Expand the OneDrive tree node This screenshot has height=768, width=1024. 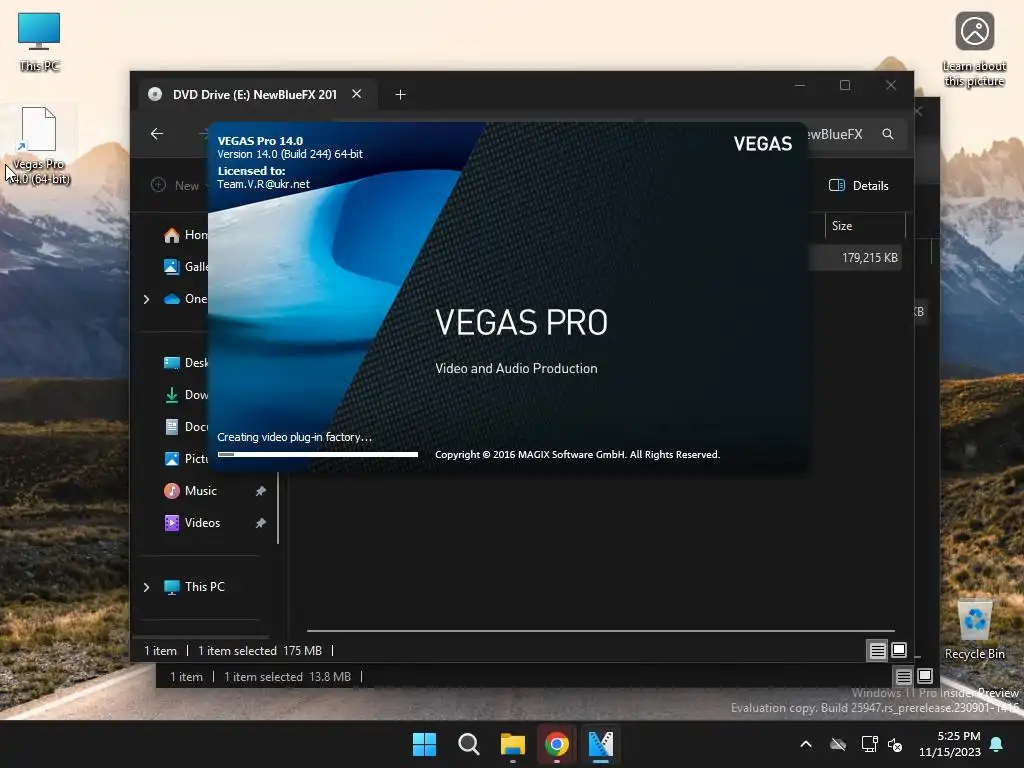tap(146, 299)
